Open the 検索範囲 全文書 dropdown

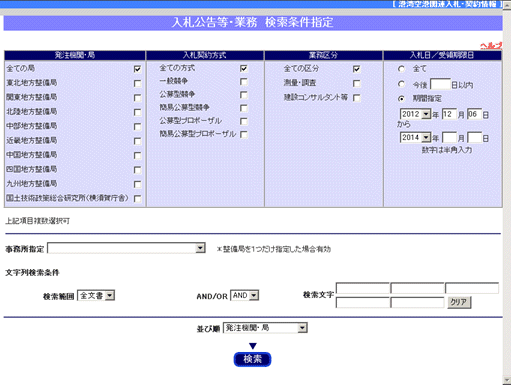[x=96, y=296]
